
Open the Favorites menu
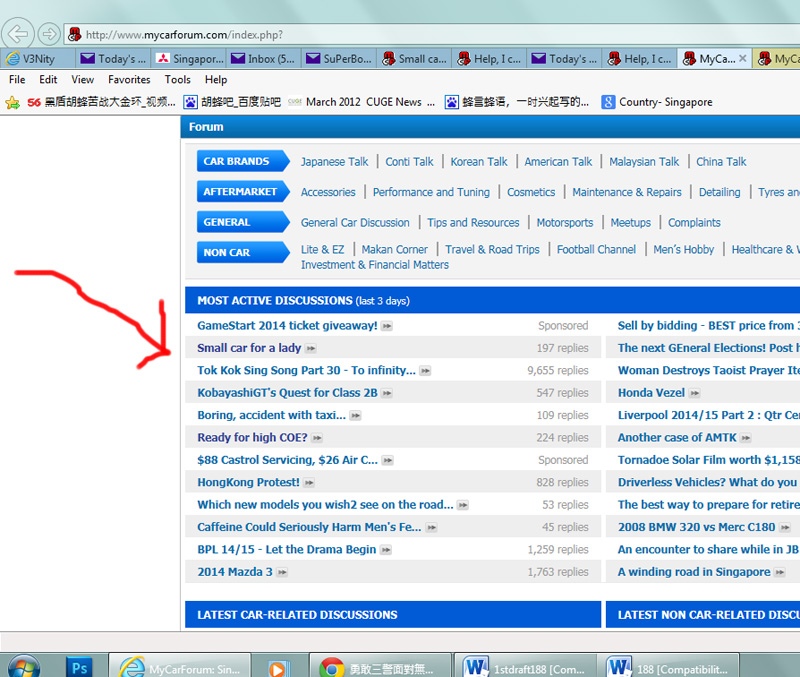(129, 80)
